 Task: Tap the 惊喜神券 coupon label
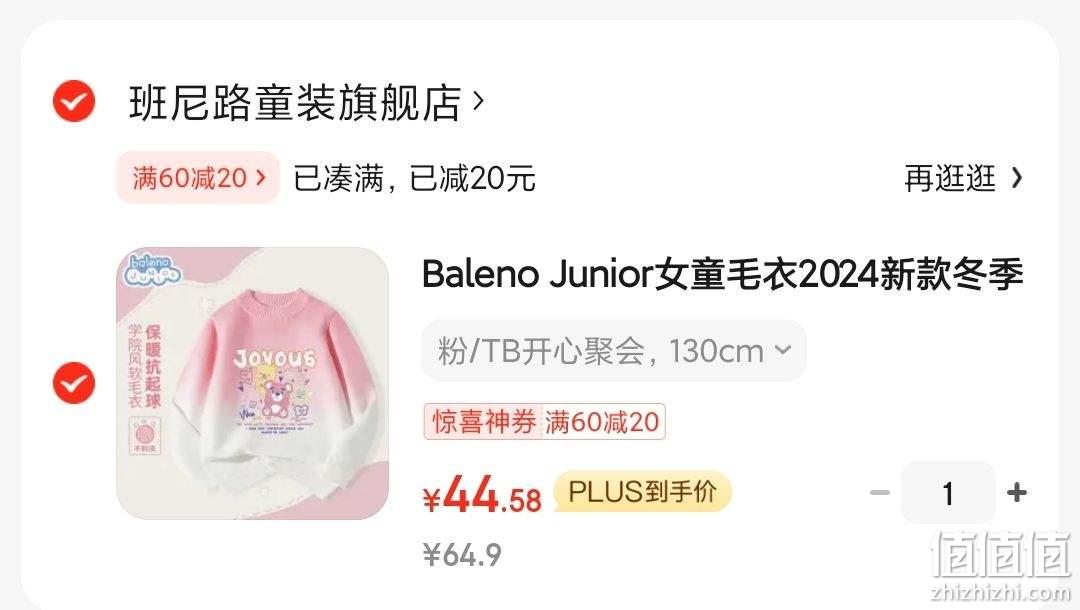pyautogui.click(x=484, y=421)
